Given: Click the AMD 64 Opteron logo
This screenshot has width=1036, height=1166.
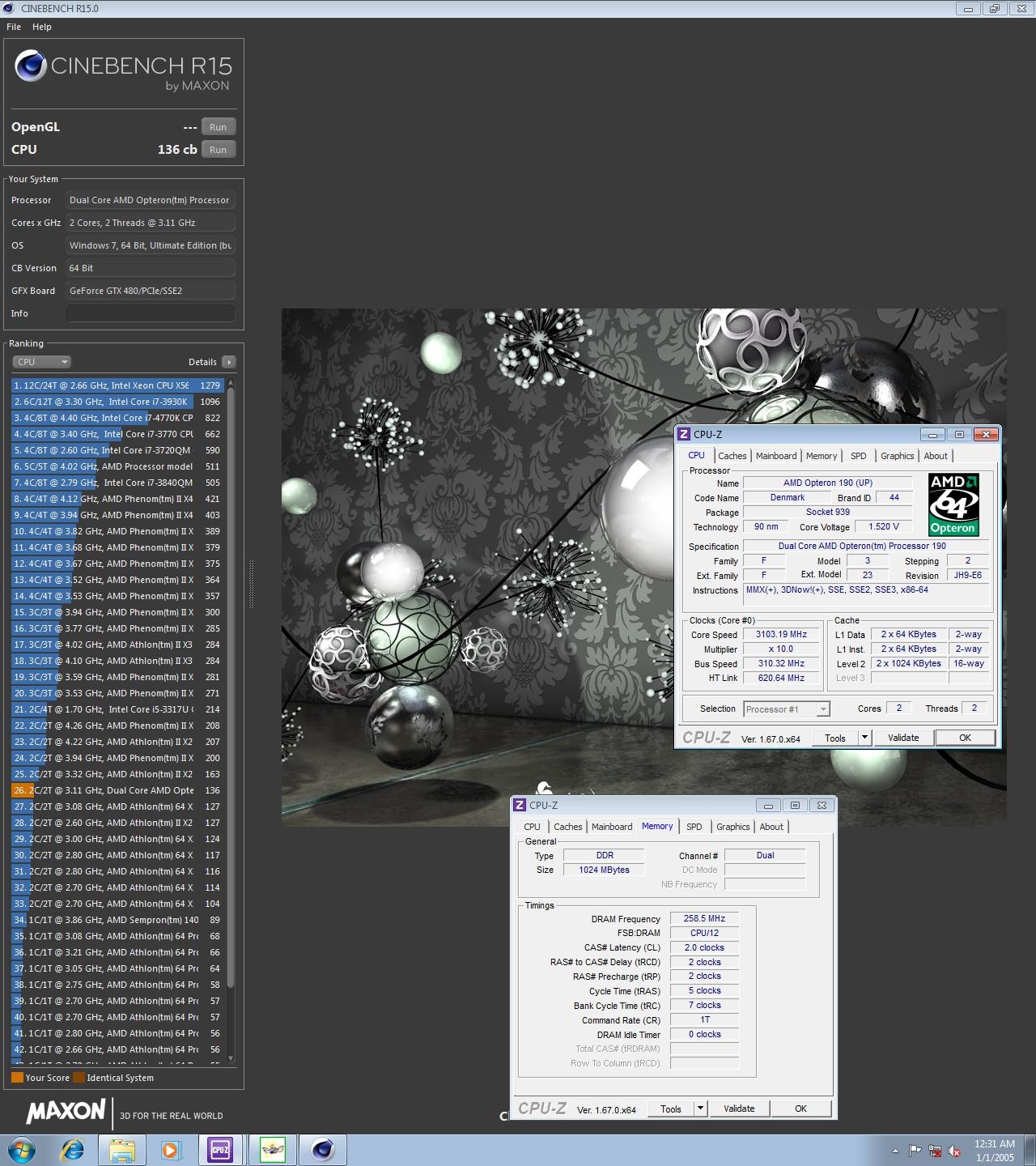Looking at the screenshot, I should (953, 504).
